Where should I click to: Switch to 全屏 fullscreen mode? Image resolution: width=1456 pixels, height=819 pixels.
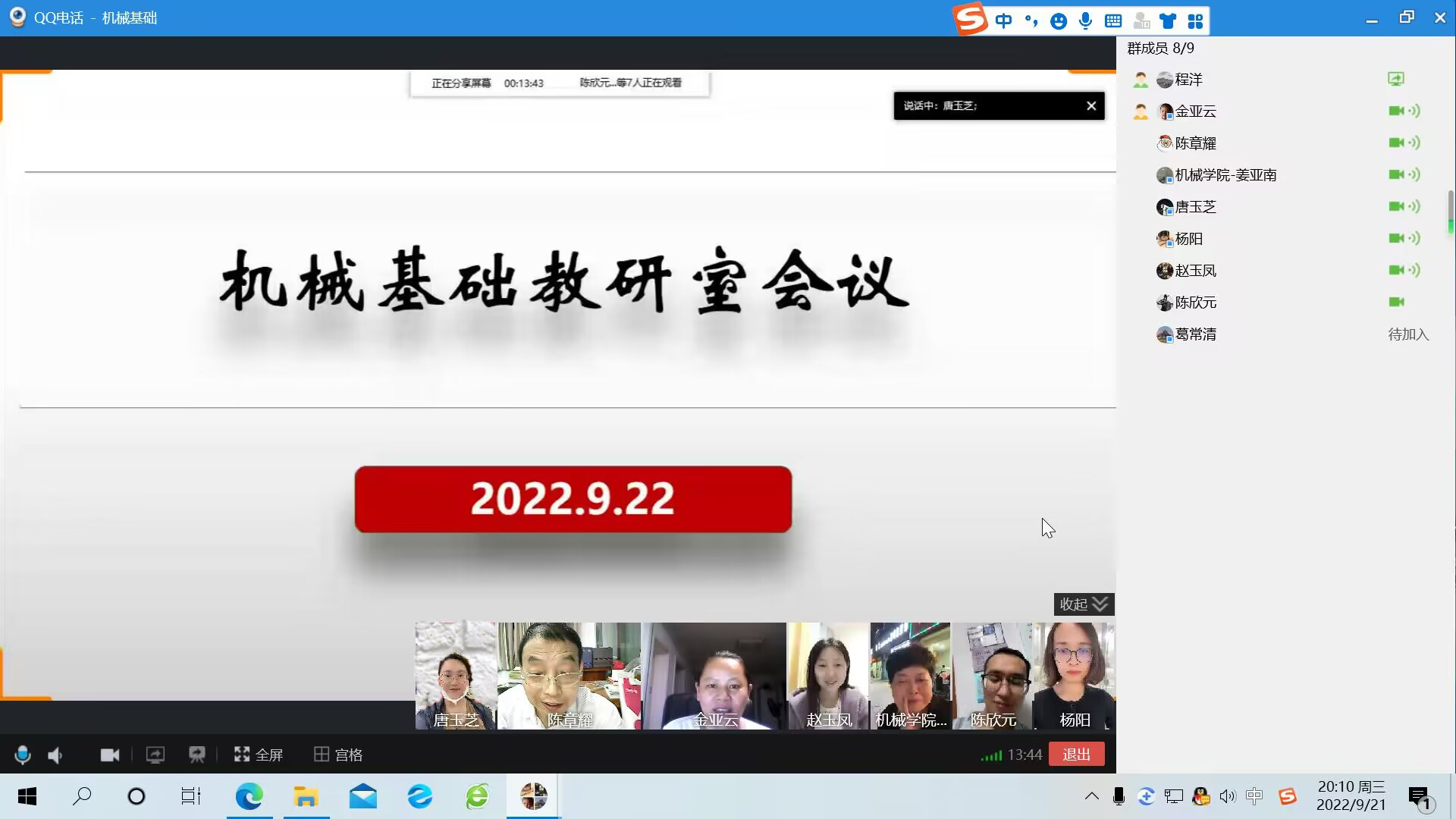coord(259,755)
